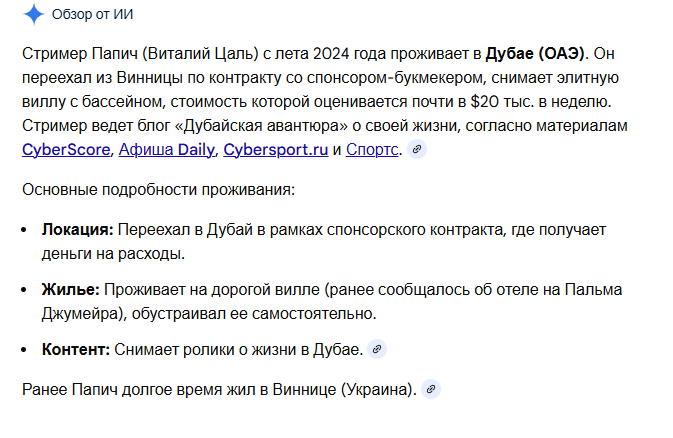This screenshot has width=673, height=438.
Task: Click the bold "Жилье:" label
Action: [70, 290]
